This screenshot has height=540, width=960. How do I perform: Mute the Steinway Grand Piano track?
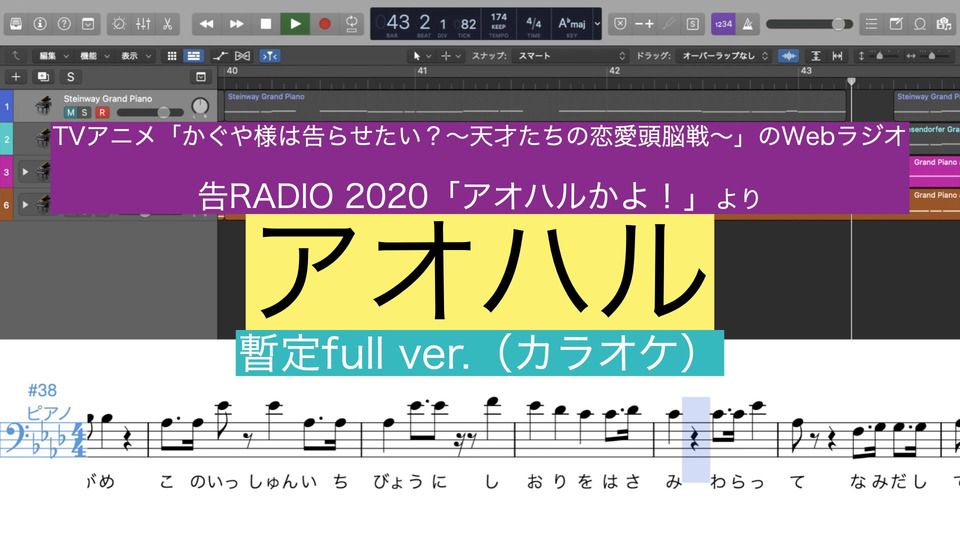70,113
